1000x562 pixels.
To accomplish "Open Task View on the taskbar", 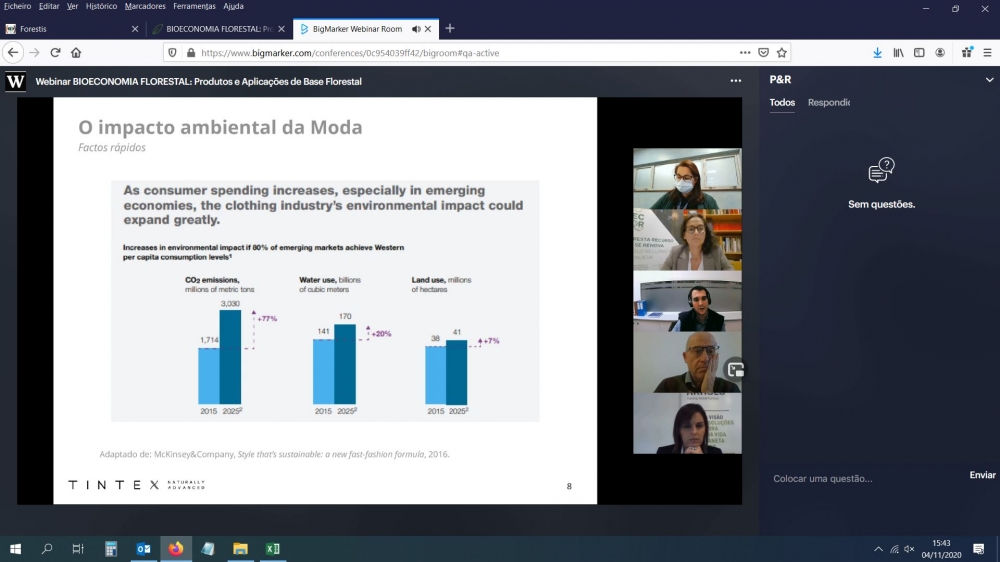I will click(78, 549).
